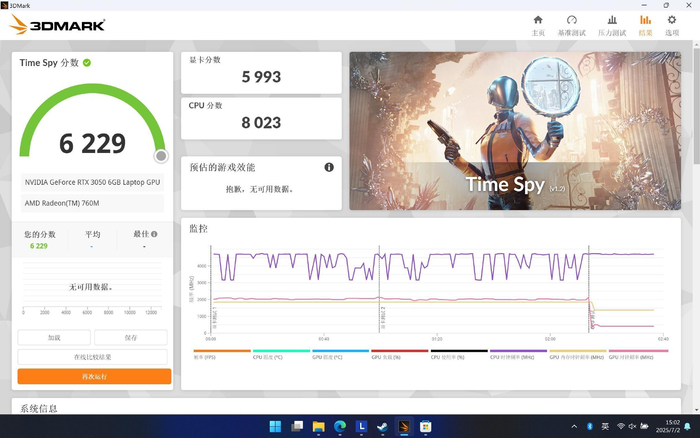The height and width of the screenshot is (438, 700).
Task: Click the gauge end knob on score dial
Action: pos(161,156)
